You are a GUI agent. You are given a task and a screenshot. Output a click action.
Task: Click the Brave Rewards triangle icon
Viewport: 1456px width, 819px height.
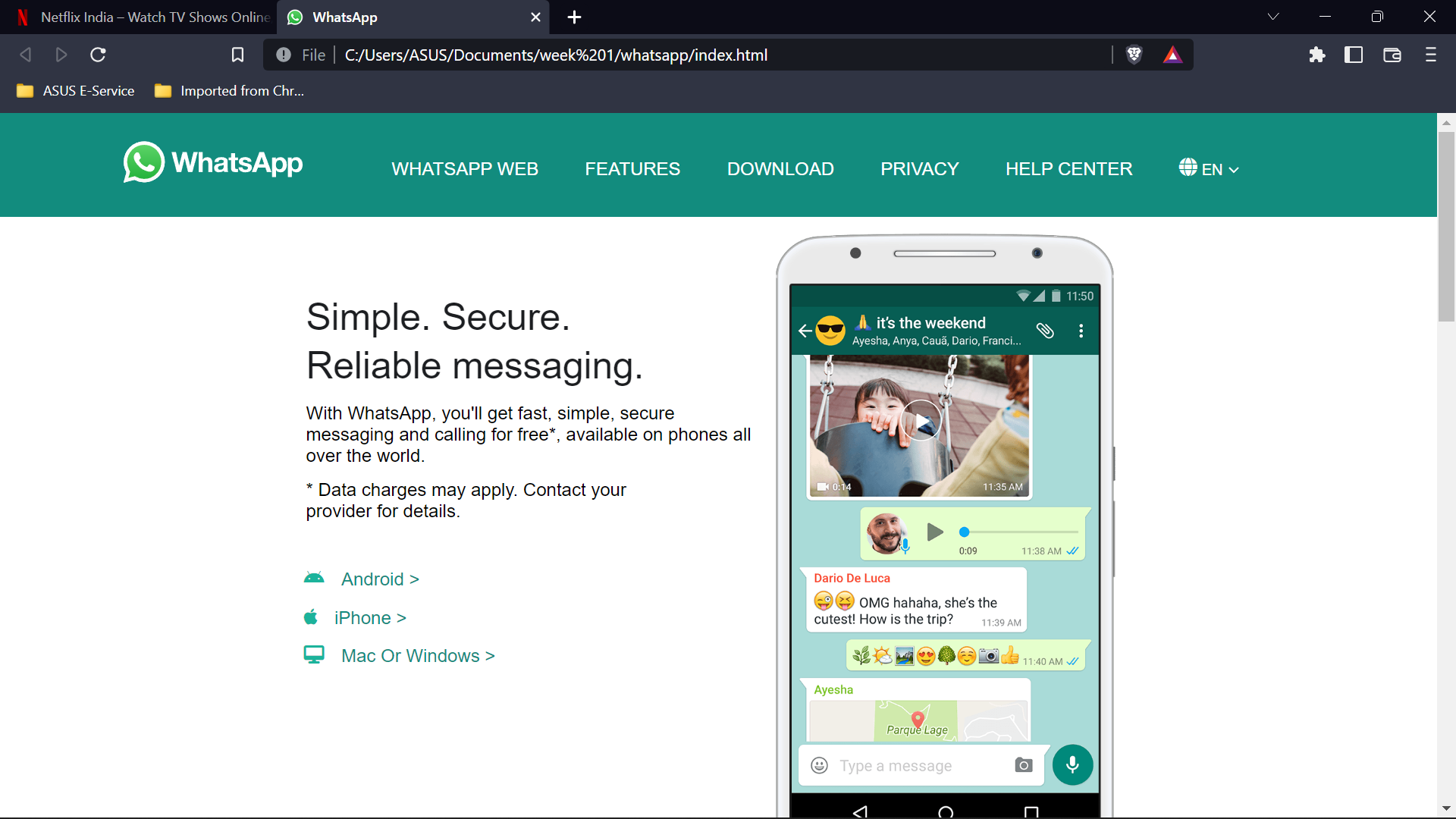pos(1172,55)
